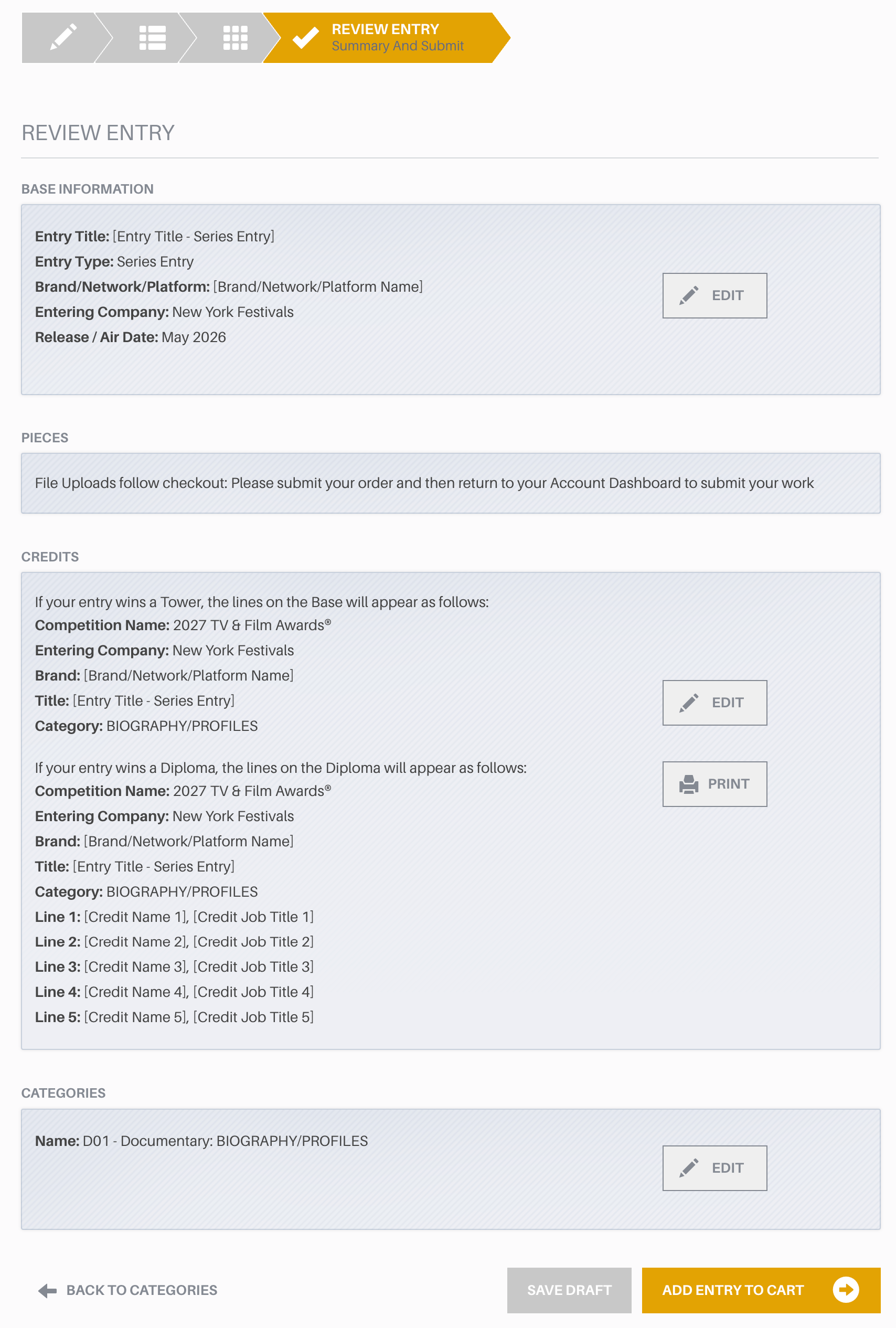Select the checkmark on the Review Entry step

pos(306,38)
